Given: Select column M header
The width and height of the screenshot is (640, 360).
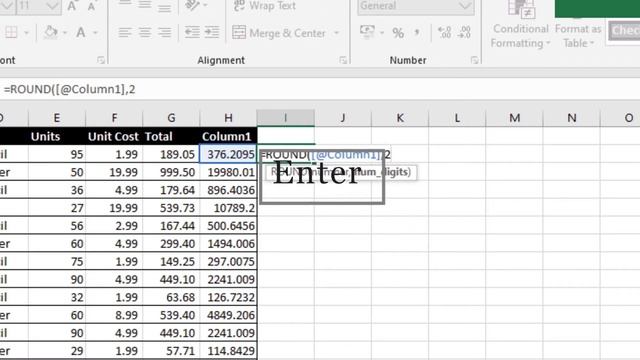Looking at the screenshot, I should point(514,118).
